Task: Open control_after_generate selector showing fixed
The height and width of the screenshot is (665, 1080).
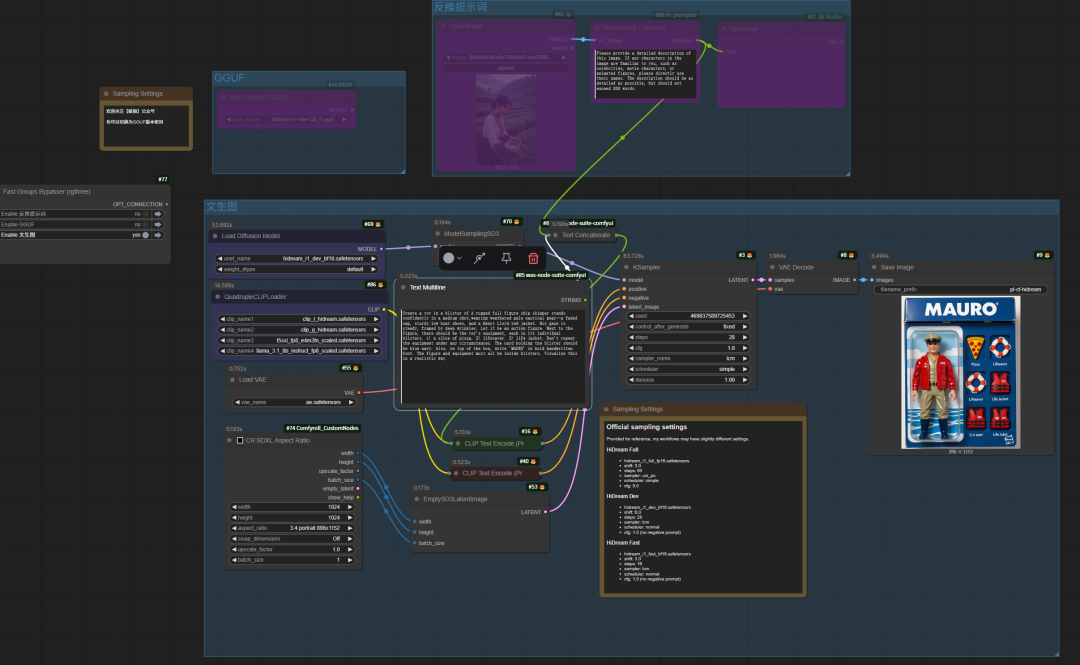Action: click(x=687, y=327)
